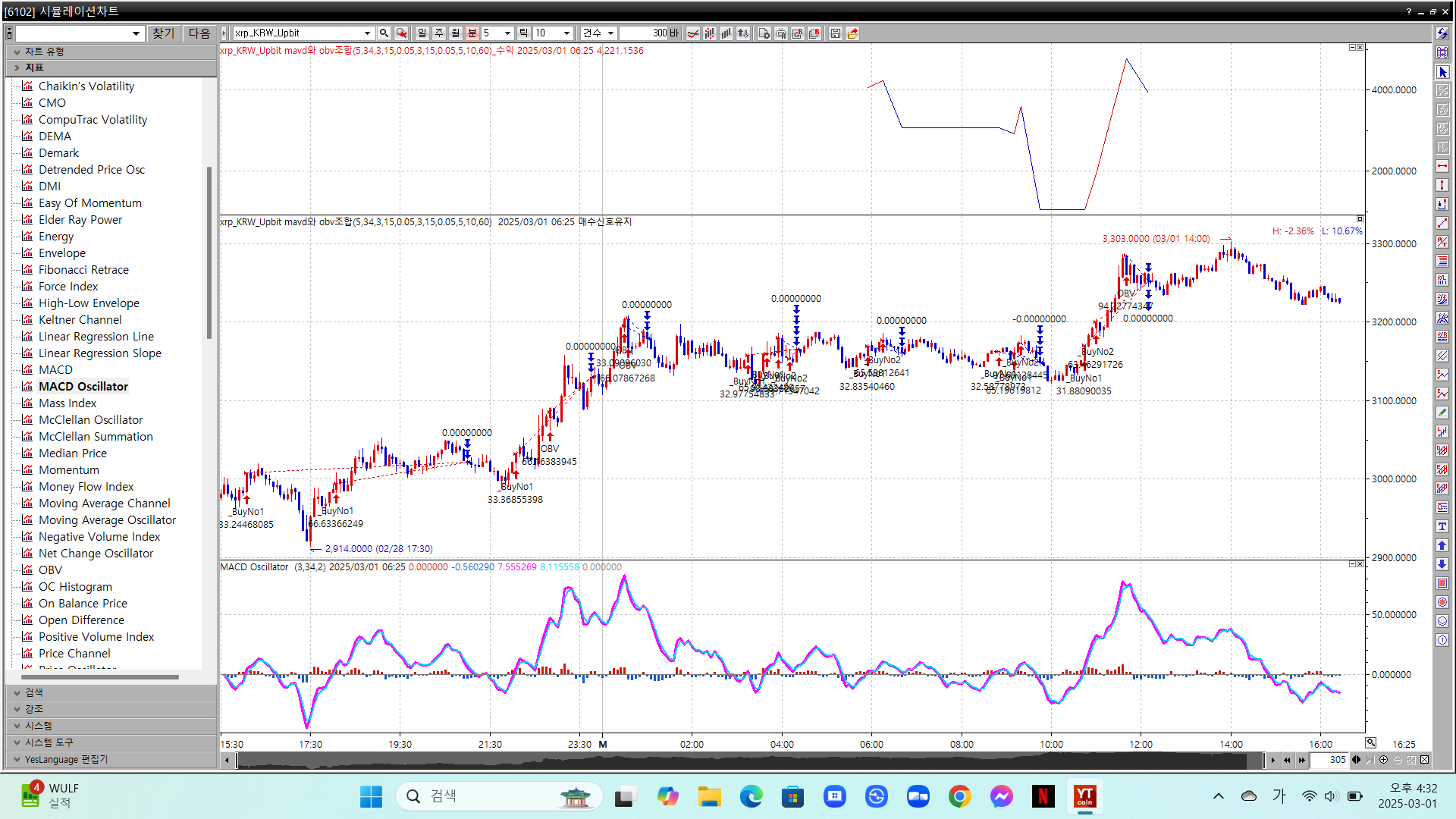
Task: Toggle the tick '틱' period button
Action: (x=523, y=33)
